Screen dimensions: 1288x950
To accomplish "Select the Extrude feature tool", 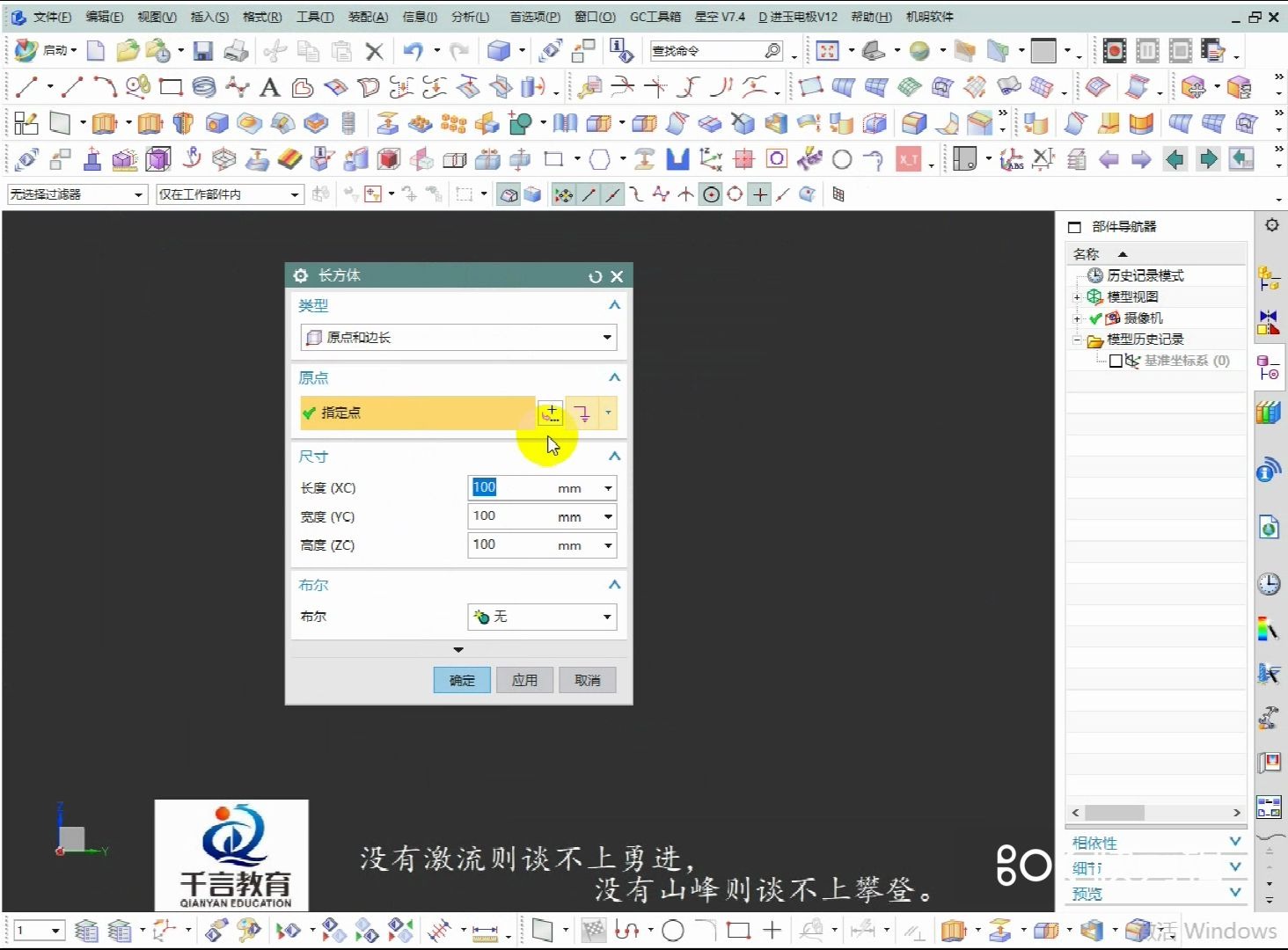I will click(105, 123).
